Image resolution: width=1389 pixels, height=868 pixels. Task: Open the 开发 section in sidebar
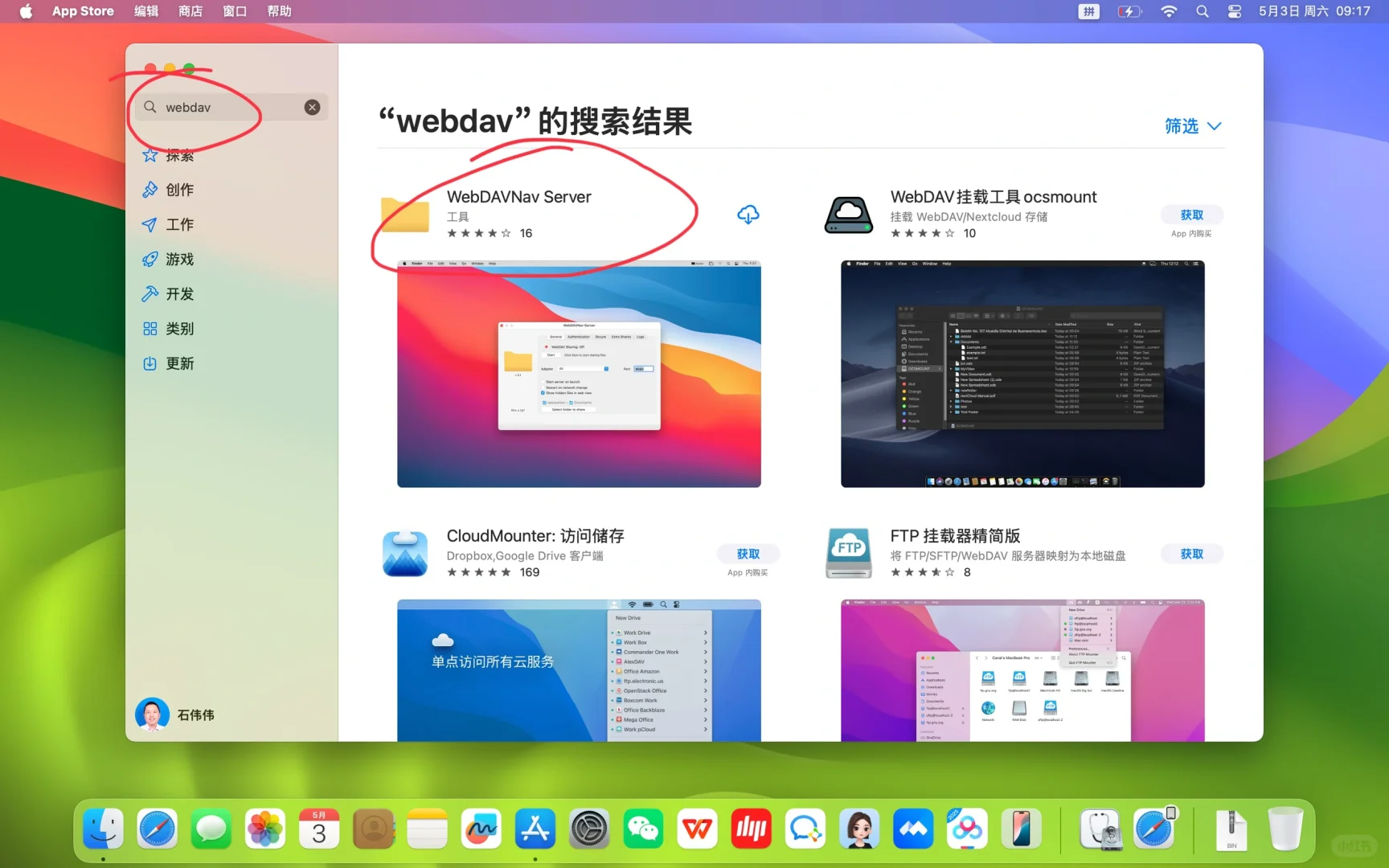(x=178, y=293)
